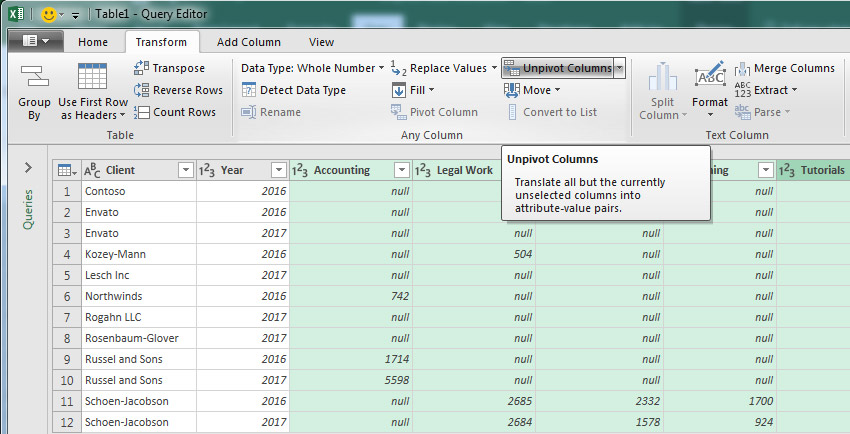Click the Lesch Inc client cell
The height and width of the screenshot is (434, 850).
click(139, 275)
